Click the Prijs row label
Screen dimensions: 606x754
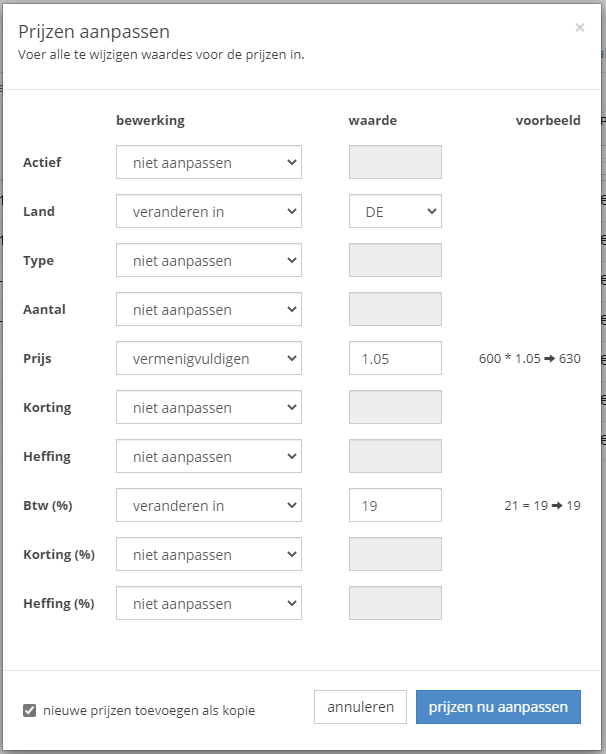37,359
